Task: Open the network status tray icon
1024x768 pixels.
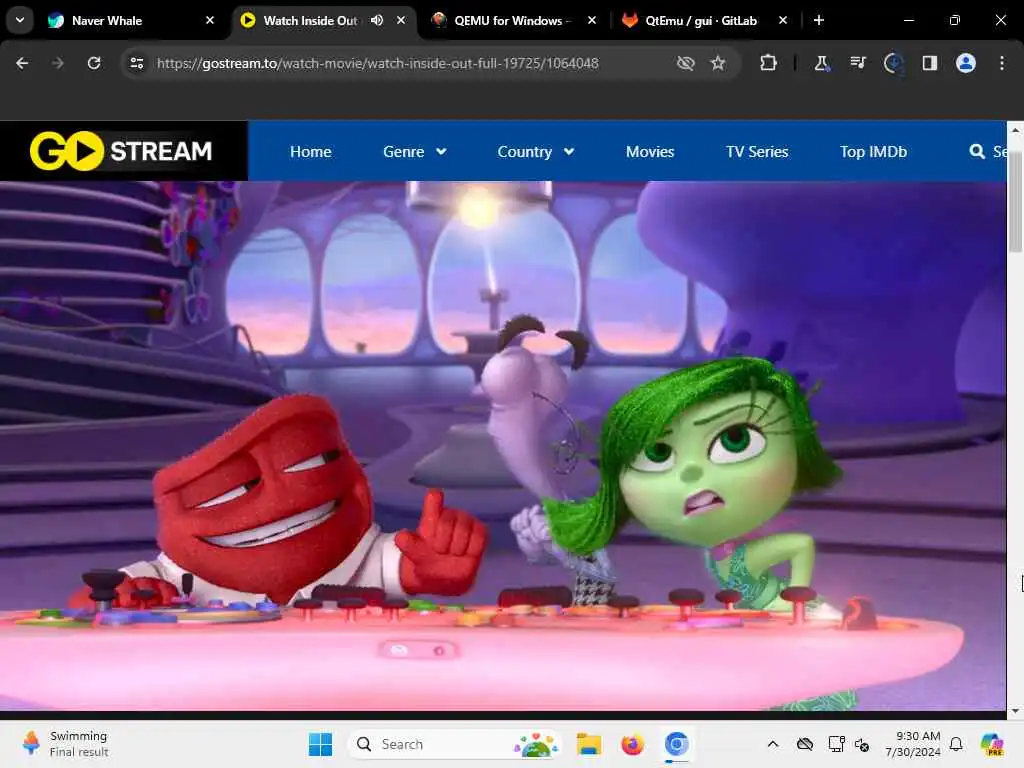Action: pyautogui.click(x=837, y=744)
